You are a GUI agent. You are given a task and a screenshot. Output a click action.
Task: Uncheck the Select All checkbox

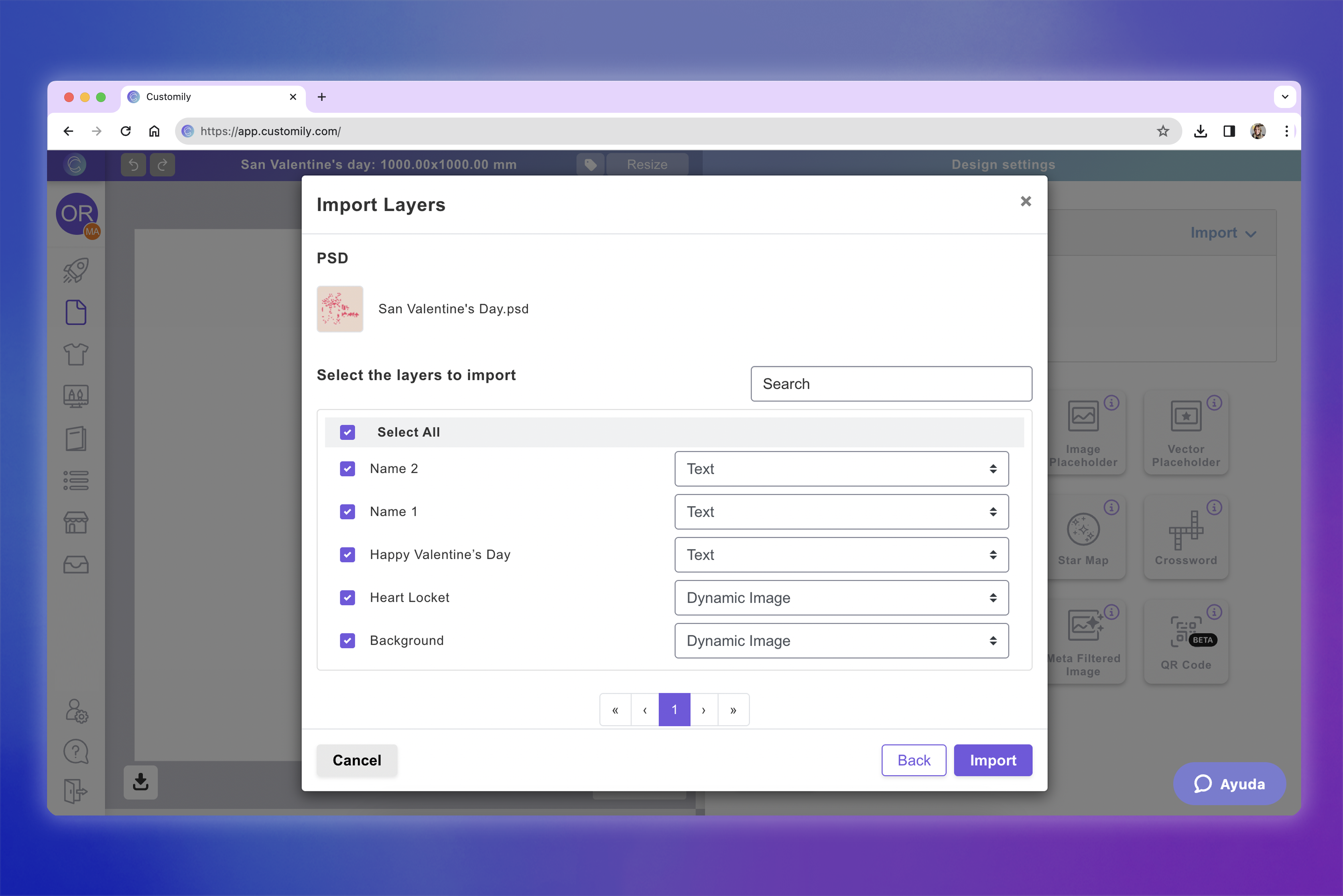click(x=348, y=432)
